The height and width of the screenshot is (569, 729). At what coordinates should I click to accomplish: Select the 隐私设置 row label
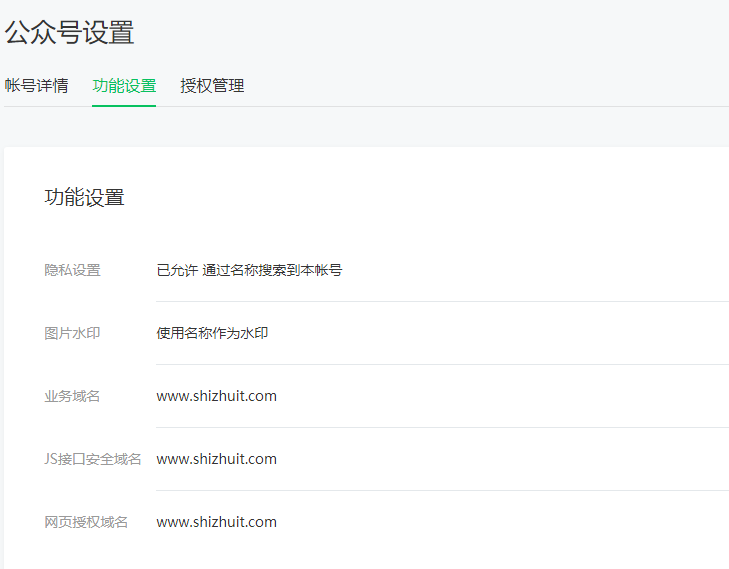pyautogui.click(x=72, y=270)
